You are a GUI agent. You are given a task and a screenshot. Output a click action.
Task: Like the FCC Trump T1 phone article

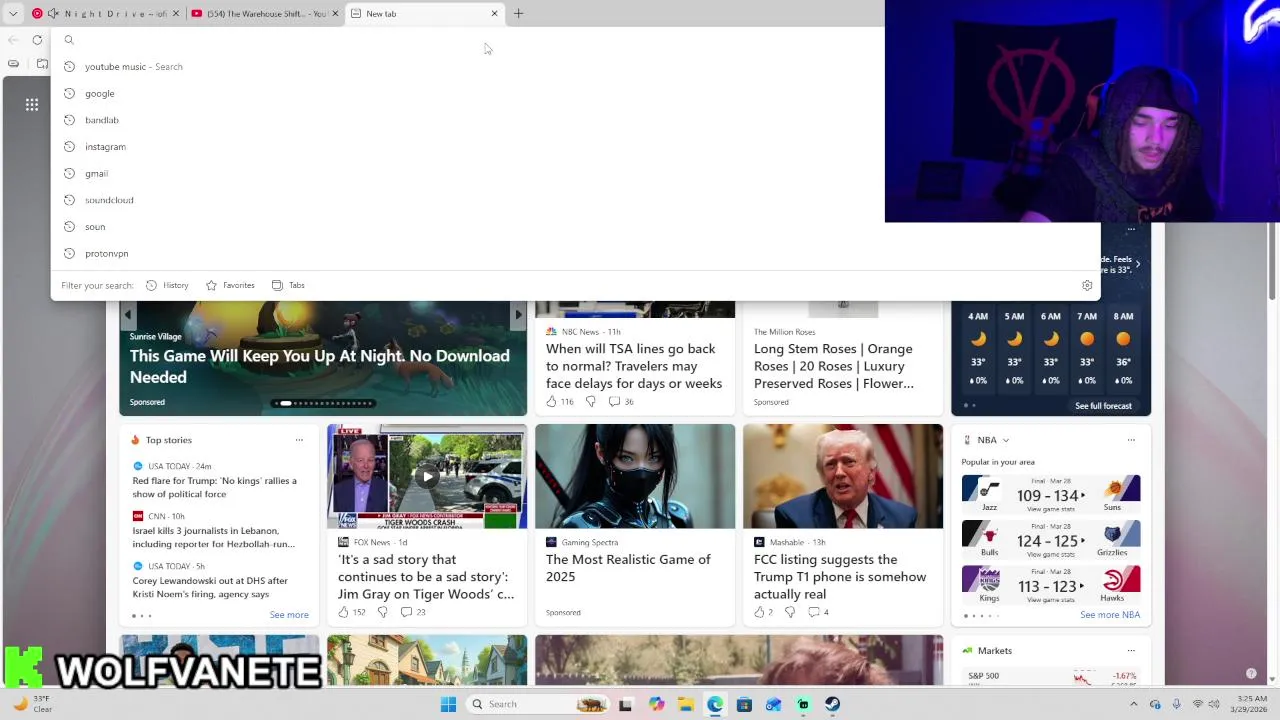[759, 612]
